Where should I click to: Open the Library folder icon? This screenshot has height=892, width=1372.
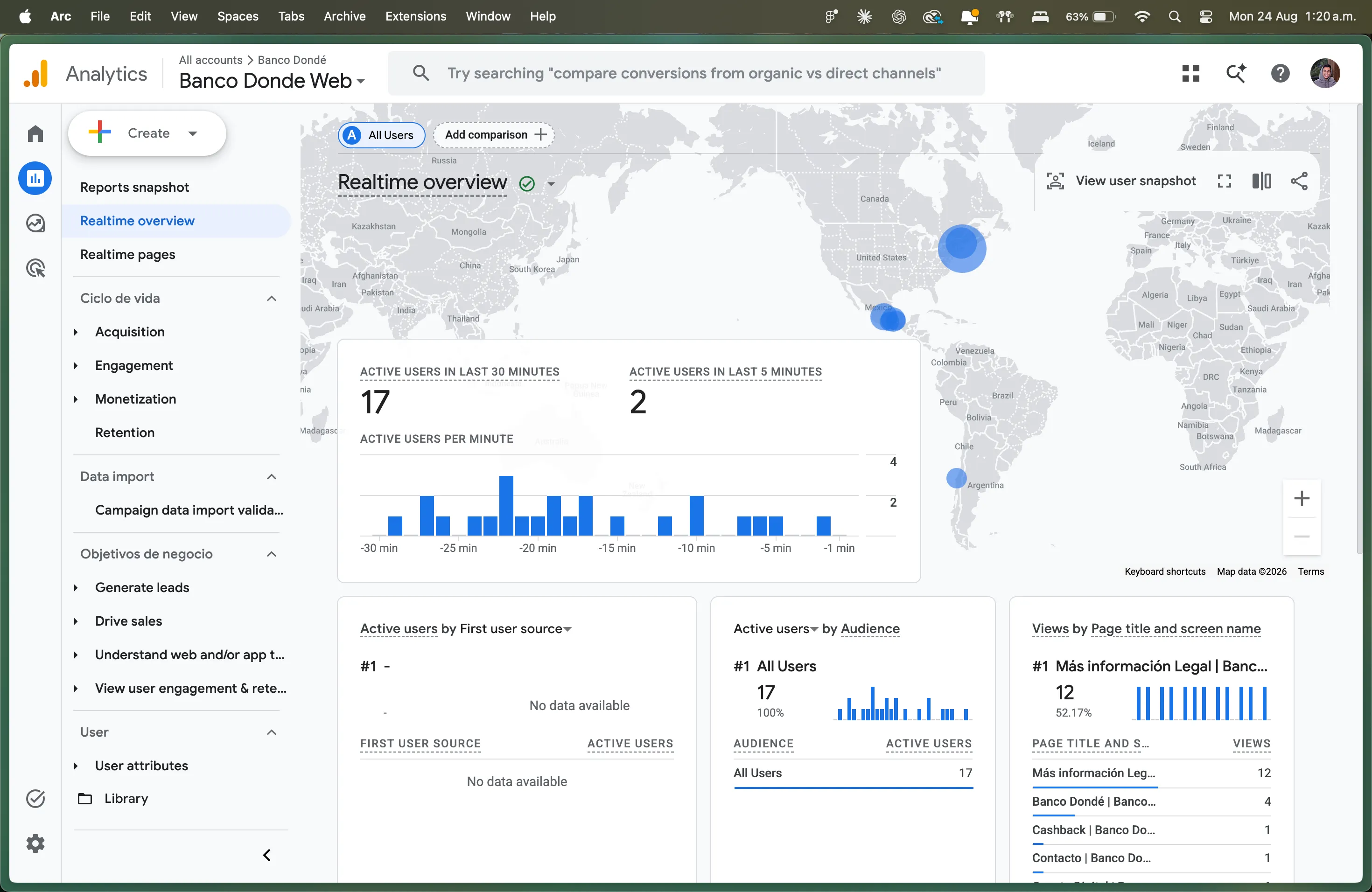[85, 798]
